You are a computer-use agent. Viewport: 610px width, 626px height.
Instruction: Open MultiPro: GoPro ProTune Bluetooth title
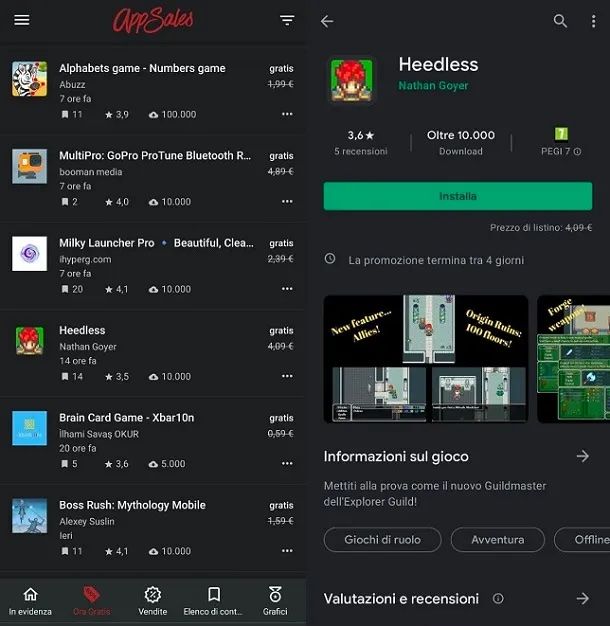(155, 155)
